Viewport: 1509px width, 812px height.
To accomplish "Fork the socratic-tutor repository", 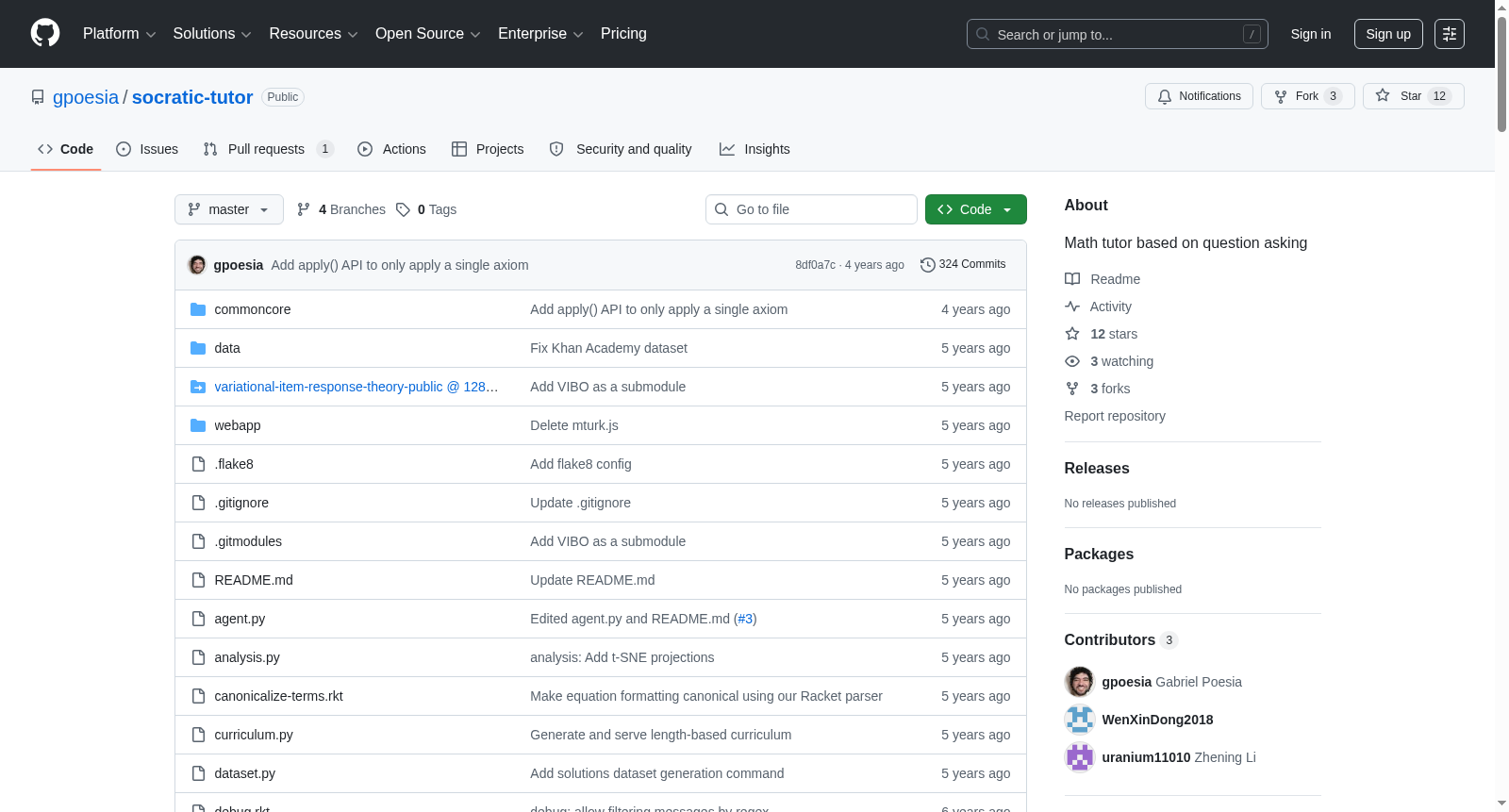I will click(1307, 96).
